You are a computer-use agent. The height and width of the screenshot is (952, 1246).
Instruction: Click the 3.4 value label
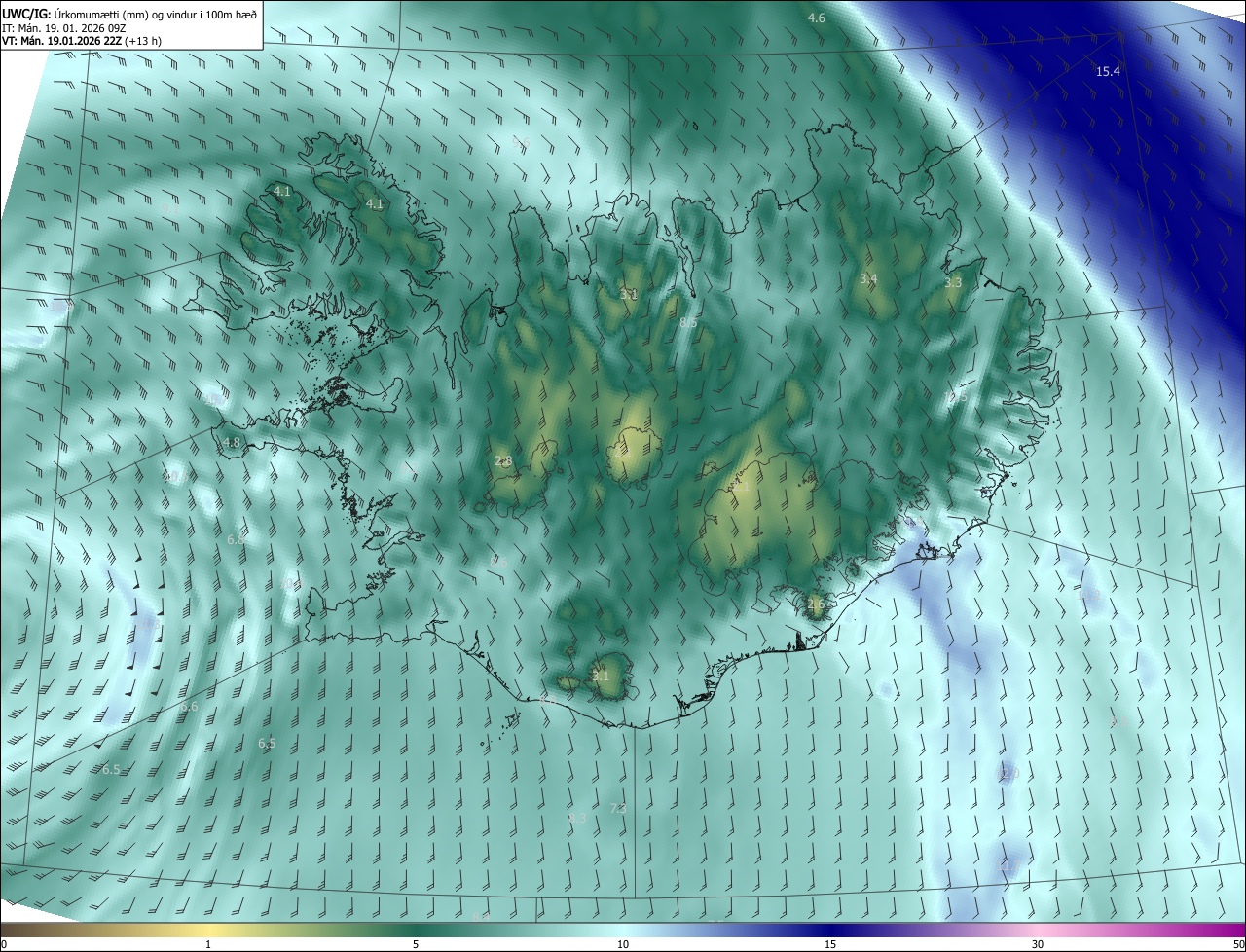coord(868,278)
